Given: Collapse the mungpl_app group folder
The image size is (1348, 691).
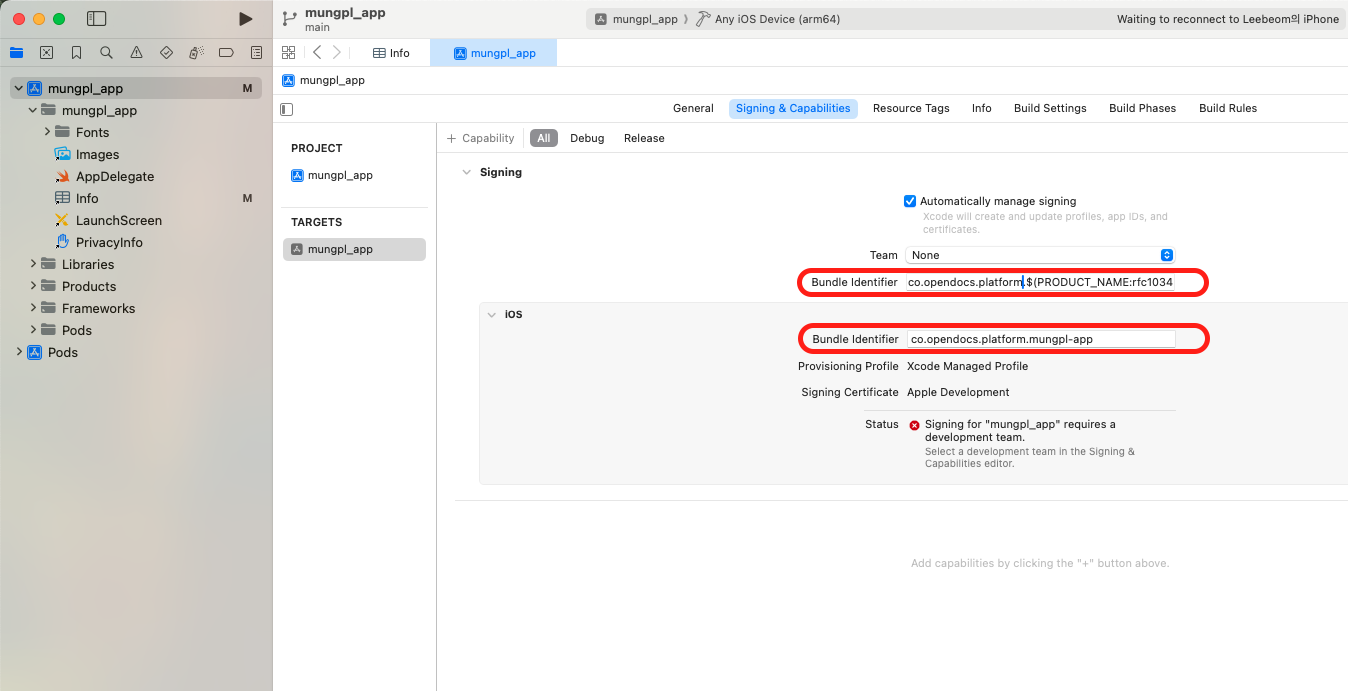Looking at the screenshot, I should click(32, 110).
